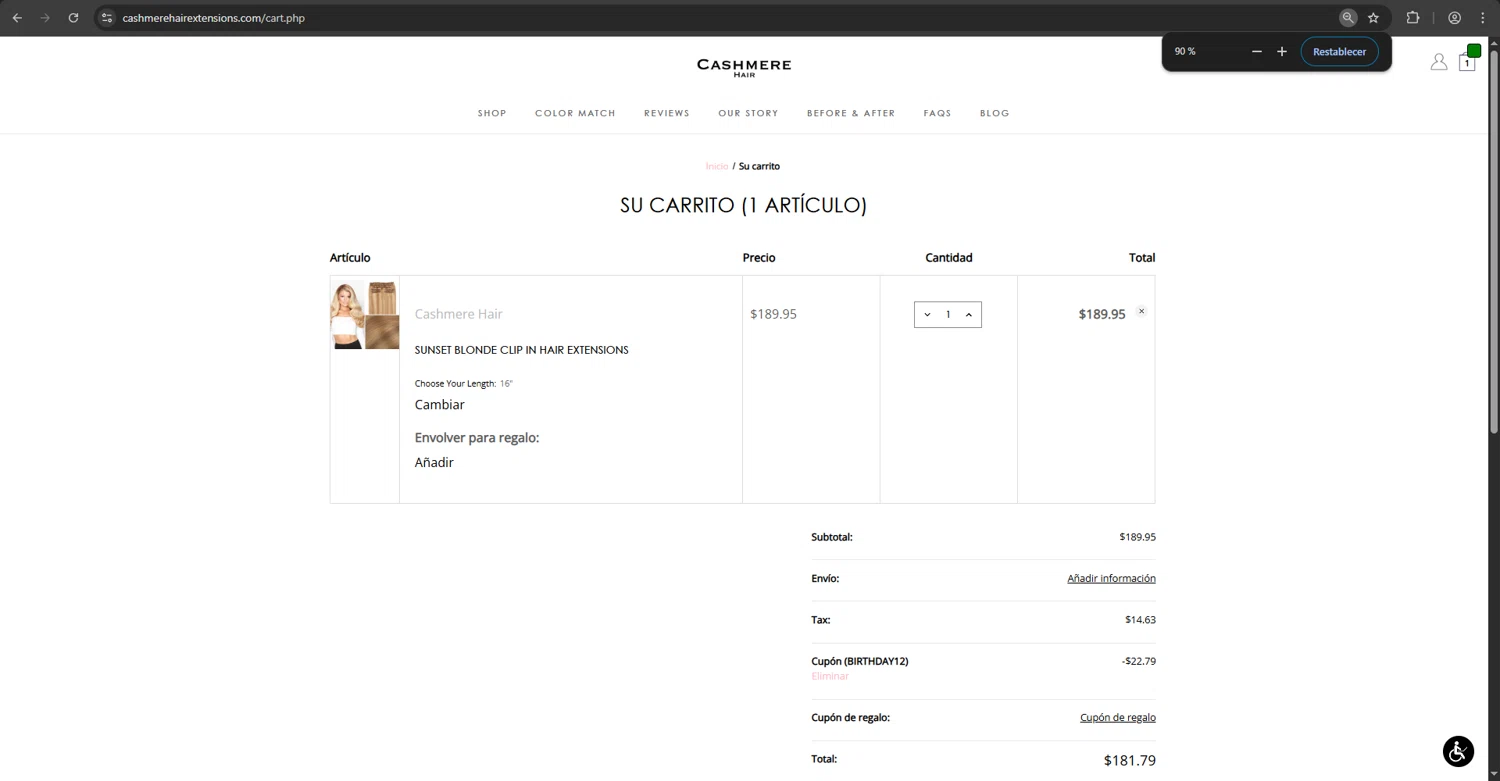Go to REVIEWS page
1500x781 pixels.
[x=667, y=113]
